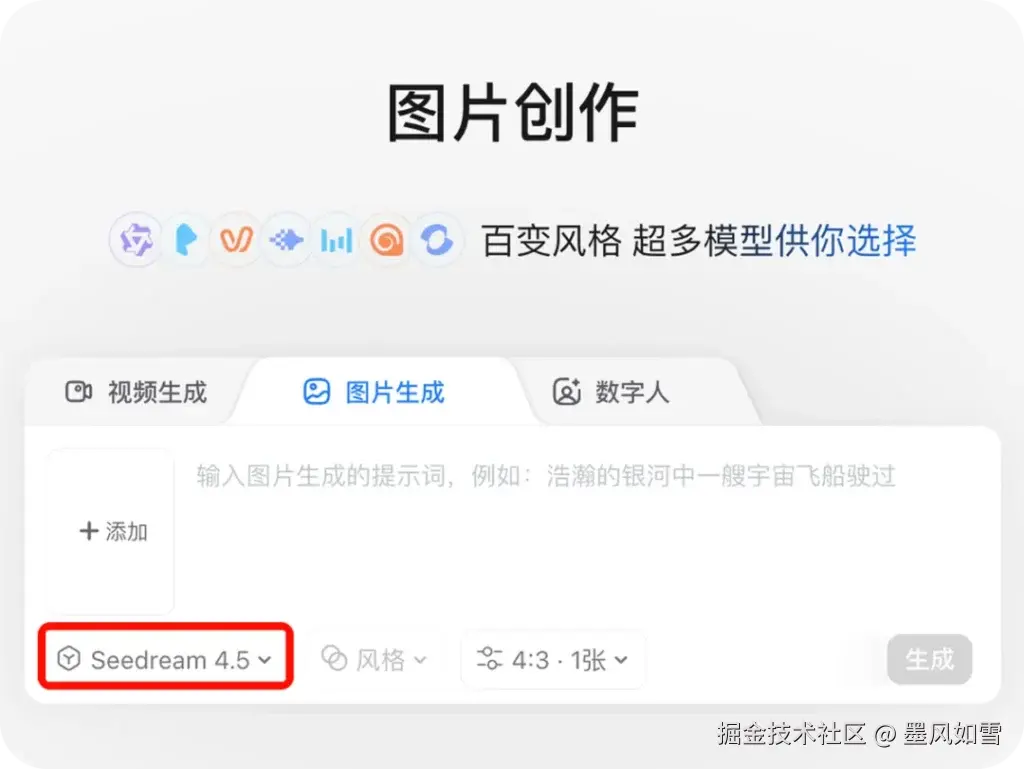Click the portrait icon on 数字人
Image resolution: width=1024 pixels, height=769 pixels.
pos(567,392)
